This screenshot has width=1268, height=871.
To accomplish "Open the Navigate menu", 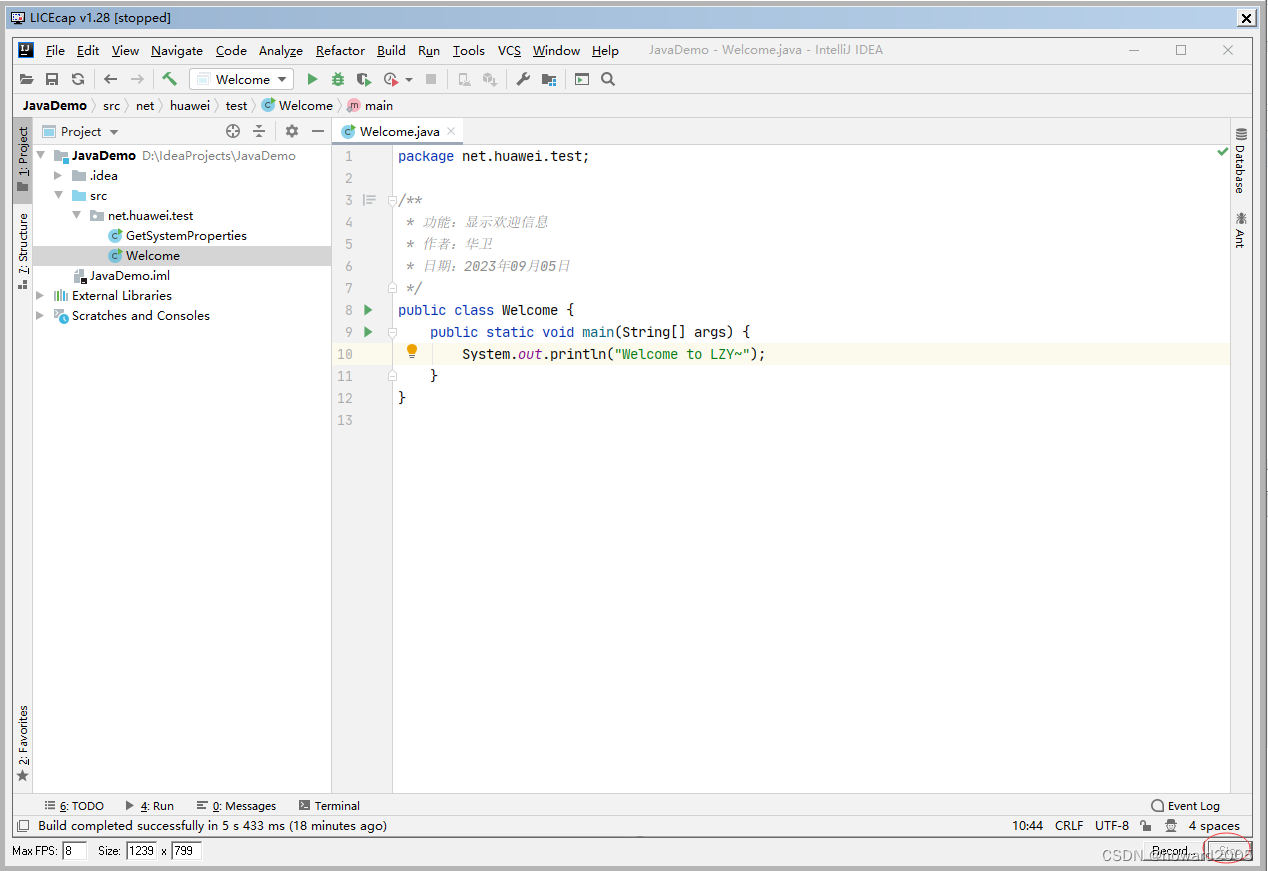I will pos(177,50).
